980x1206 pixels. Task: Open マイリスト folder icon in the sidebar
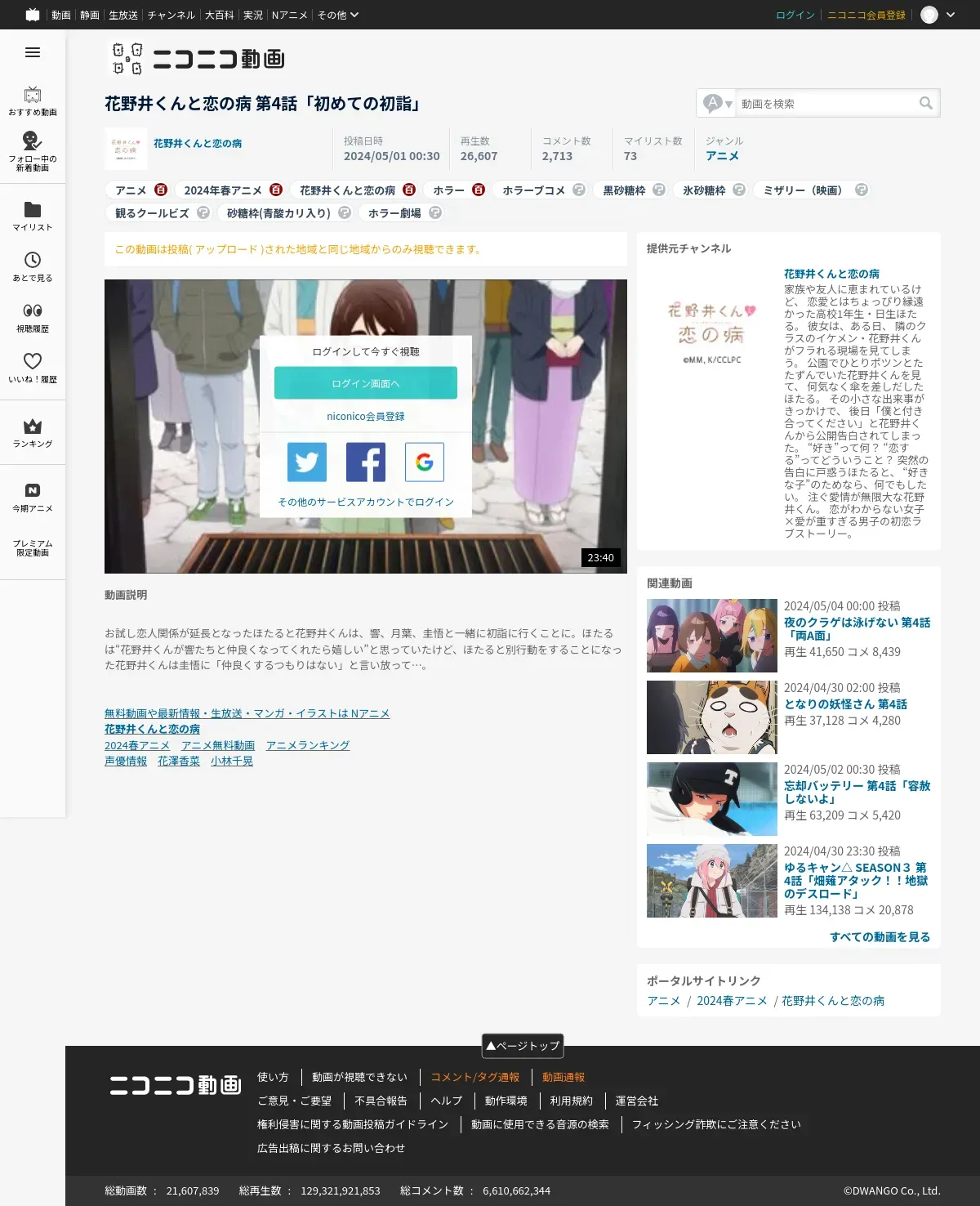(x=33, y=209)
